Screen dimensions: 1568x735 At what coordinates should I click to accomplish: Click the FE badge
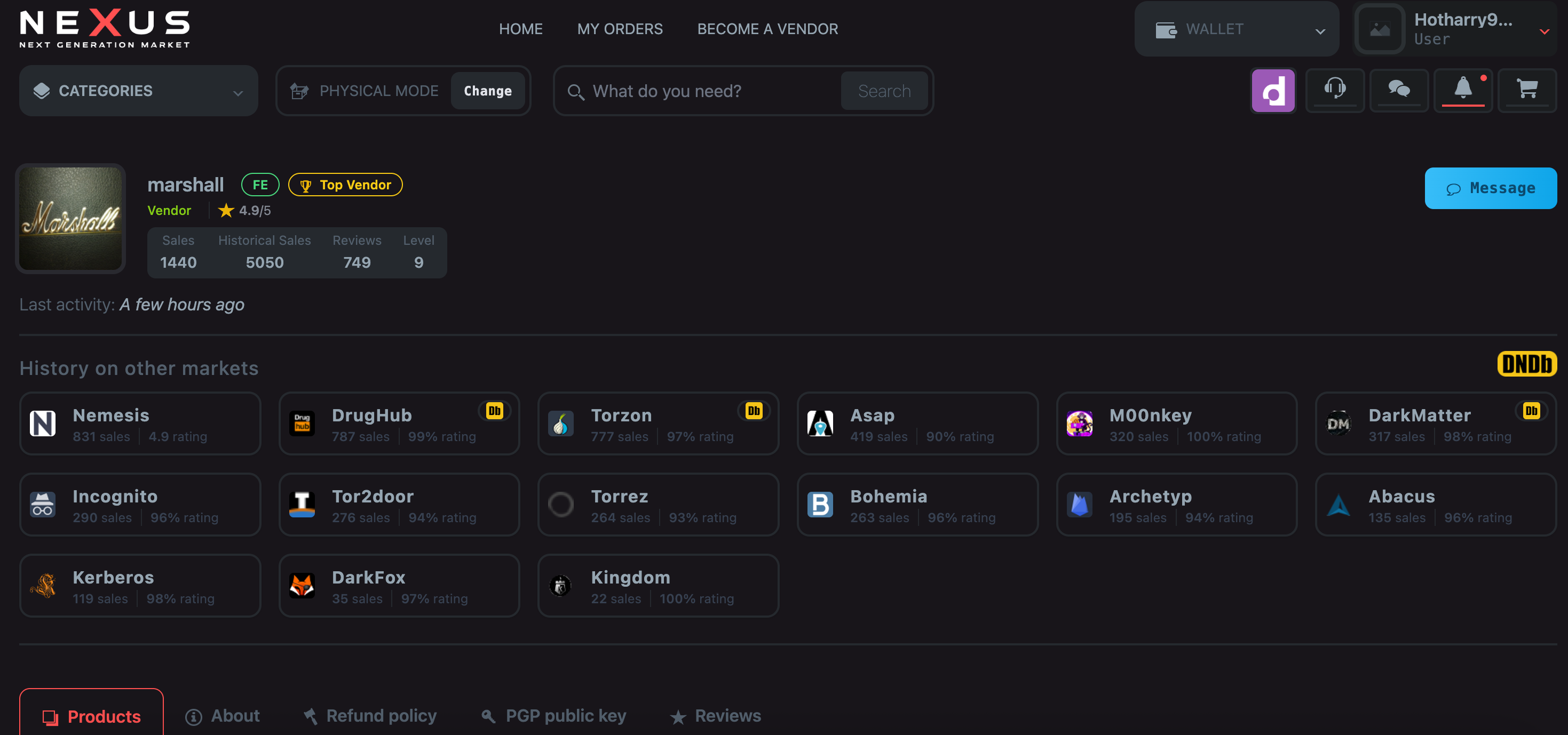(x=260, y=185)
